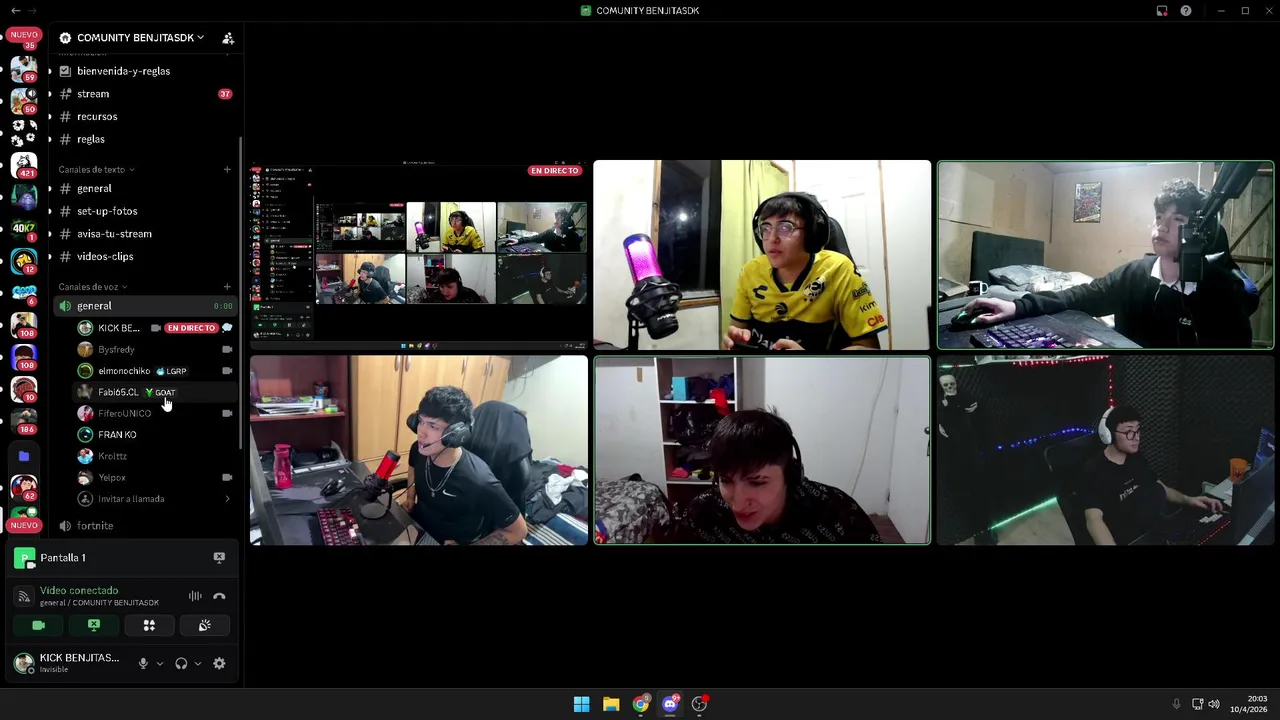Click invite people icon in server header
Viewport: 1280px width, 720px height.
click(x=228, y=38)
